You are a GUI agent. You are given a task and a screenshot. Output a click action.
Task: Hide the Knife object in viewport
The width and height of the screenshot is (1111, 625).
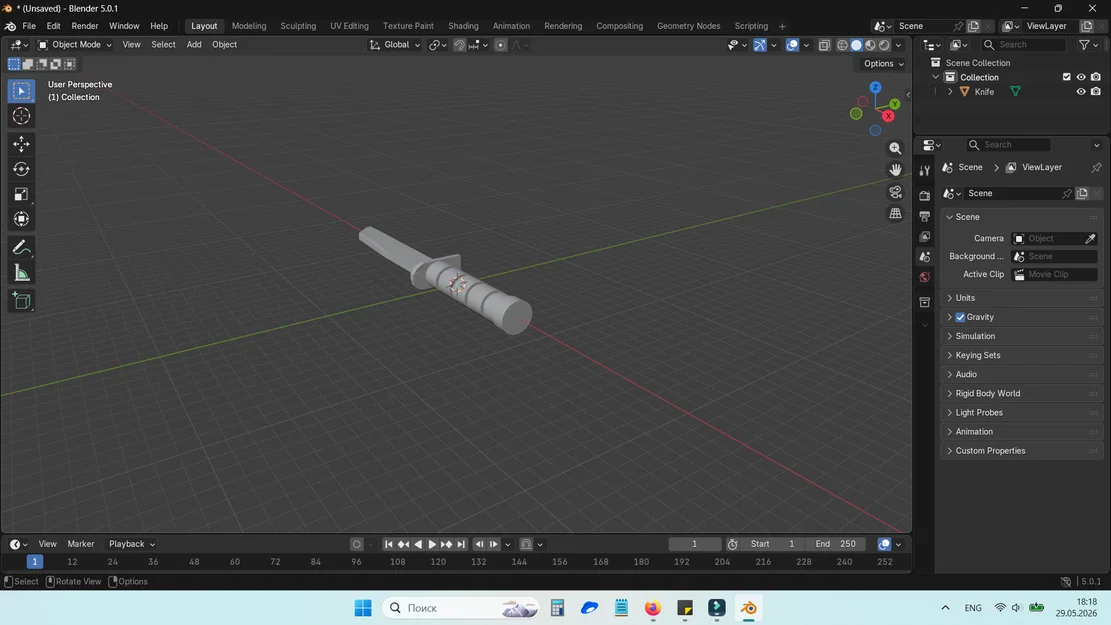1081,91
